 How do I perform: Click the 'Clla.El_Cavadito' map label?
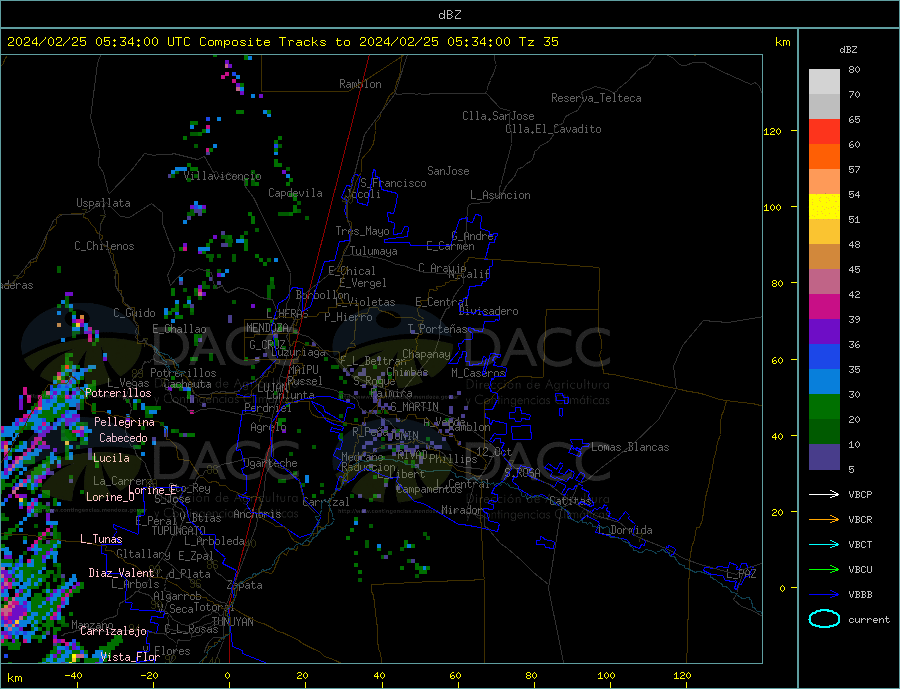click(553, 129)
